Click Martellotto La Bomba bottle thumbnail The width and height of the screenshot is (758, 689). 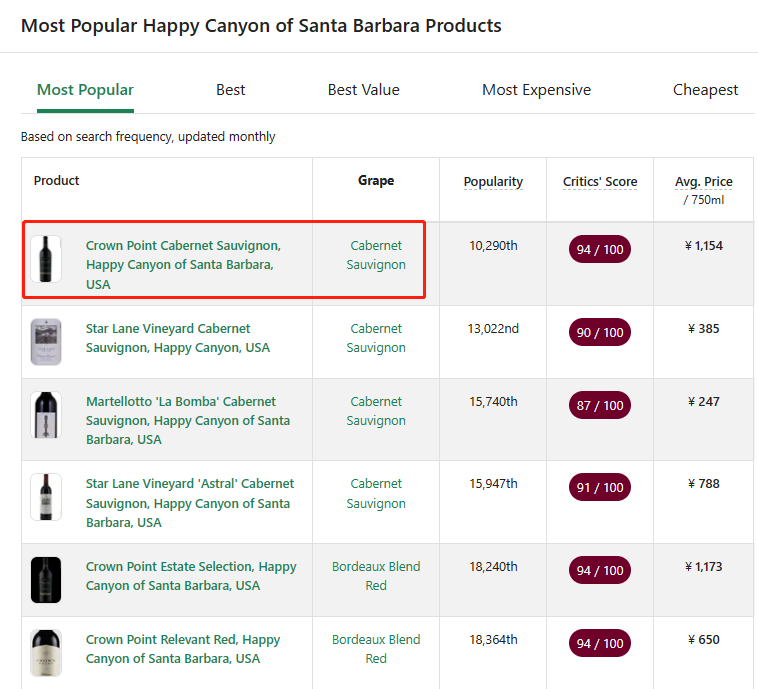point(46,414)
